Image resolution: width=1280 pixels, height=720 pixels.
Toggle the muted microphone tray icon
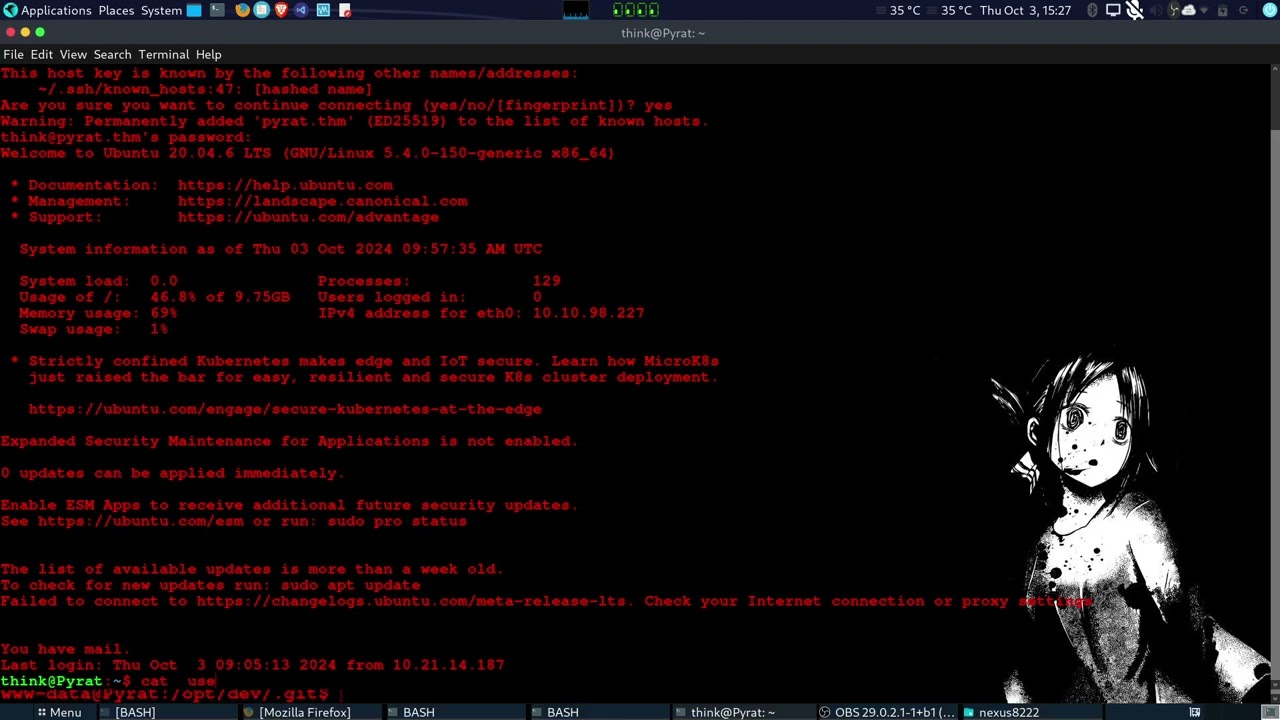pyautogui.click(x=1134, y=10)
